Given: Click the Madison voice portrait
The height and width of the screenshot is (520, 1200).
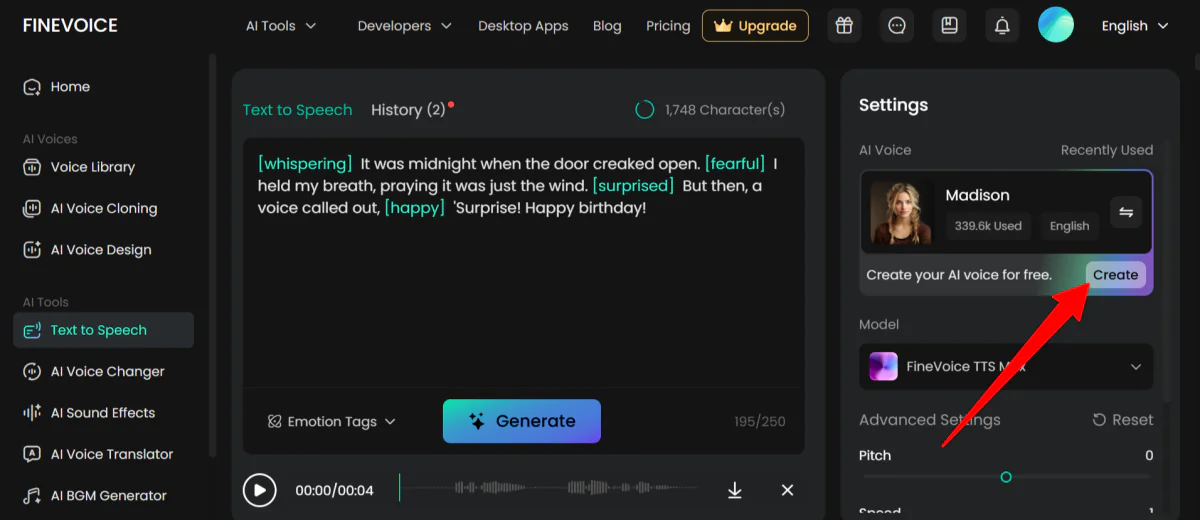Looking at the screenshot, I should point(901,212).
